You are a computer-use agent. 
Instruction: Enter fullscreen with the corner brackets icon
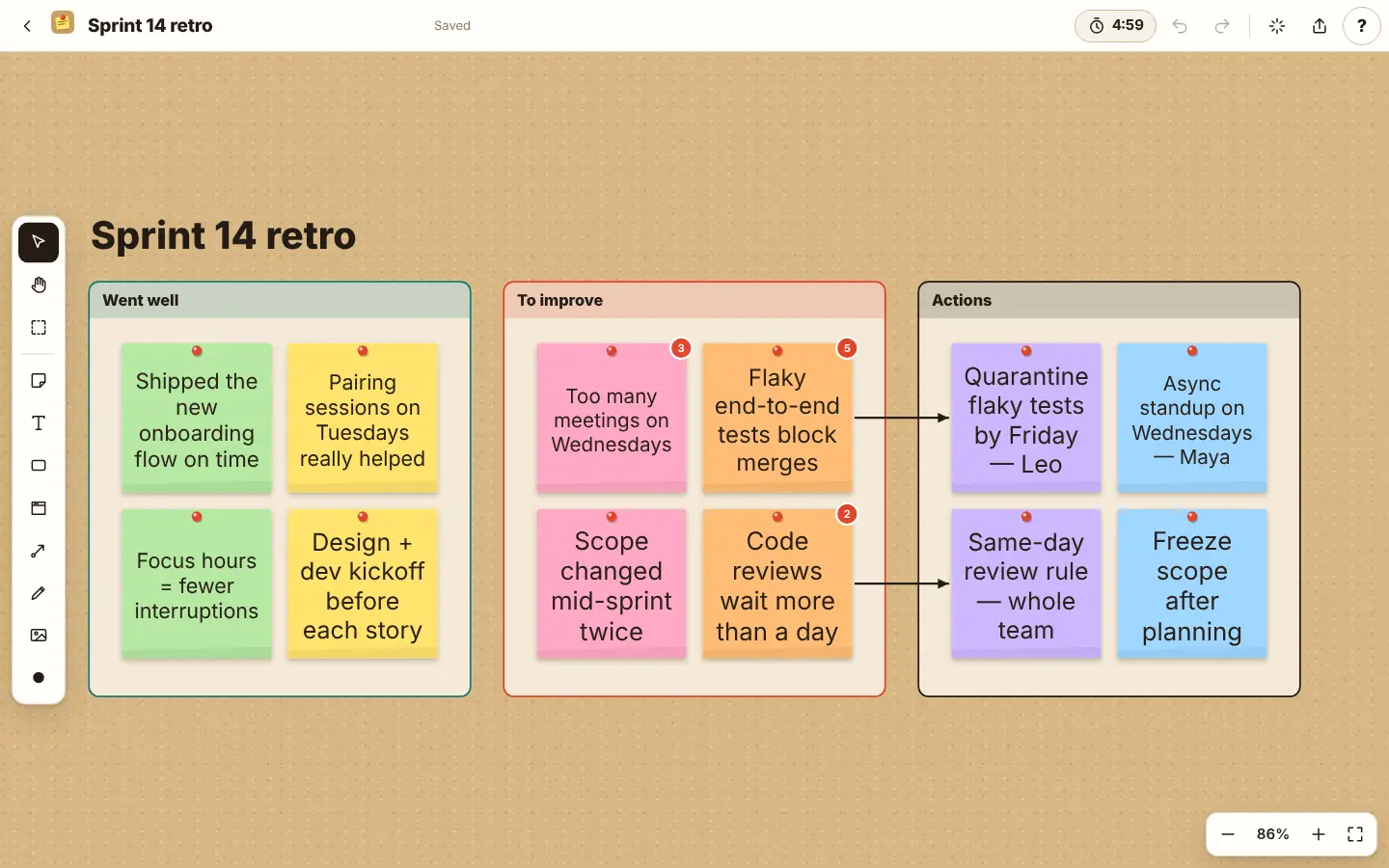pyautogui.click(x=1355, y=834)
